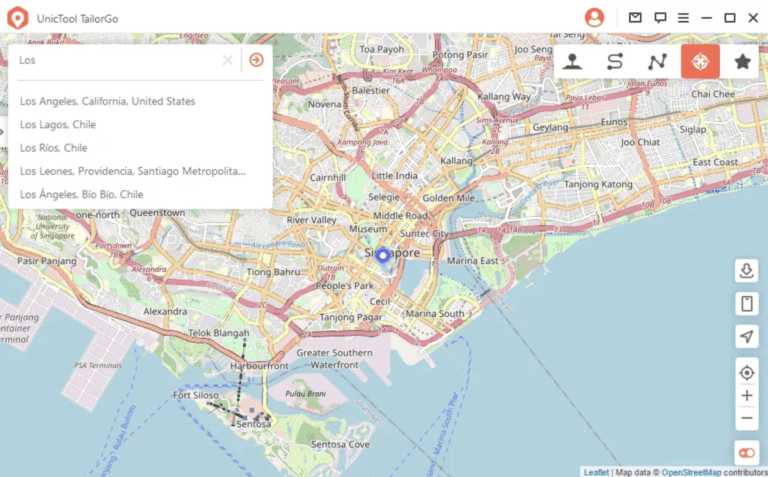Image resolution: width=768 pixels, height=477 pixels.
Task: Click the Sentosa Cove map label
Action: [340, 445]
